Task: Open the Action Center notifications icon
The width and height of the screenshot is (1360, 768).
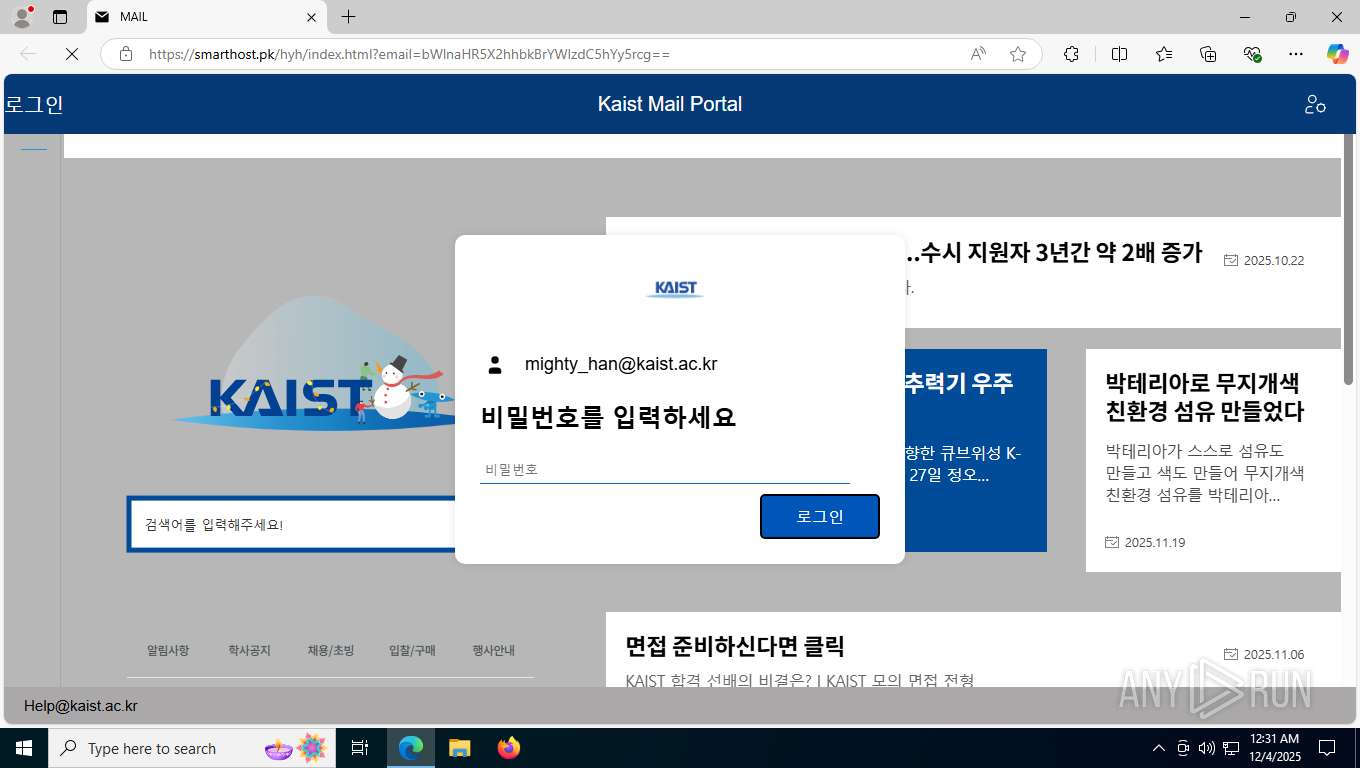Action: (x=1327, y=748)
